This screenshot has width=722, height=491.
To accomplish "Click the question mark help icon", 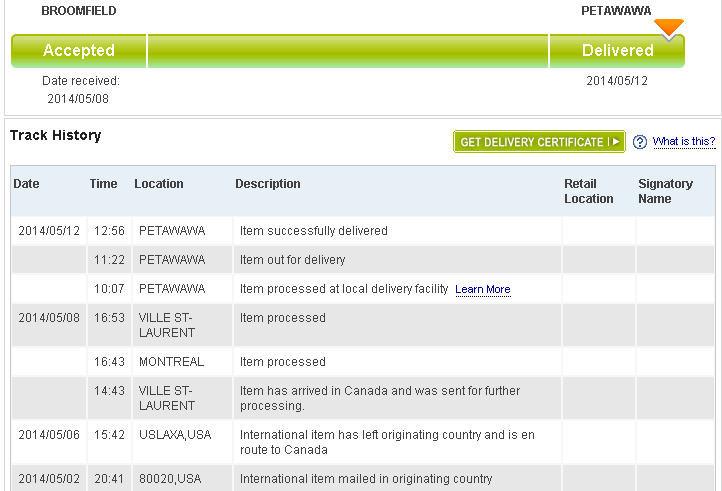I will 640,142.
